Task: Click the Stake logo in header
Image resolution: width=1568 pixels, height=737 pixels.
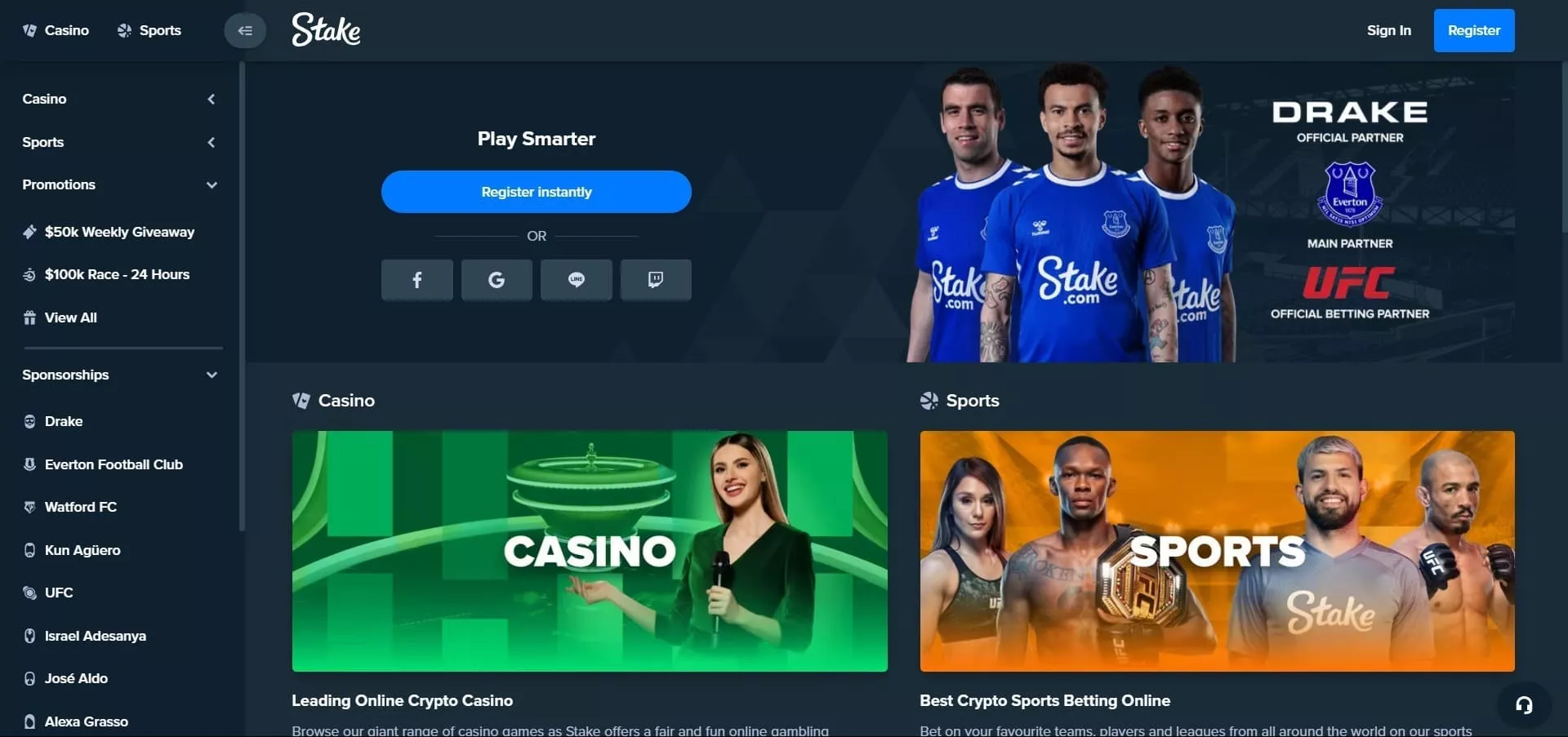Action: coord(326,29)
